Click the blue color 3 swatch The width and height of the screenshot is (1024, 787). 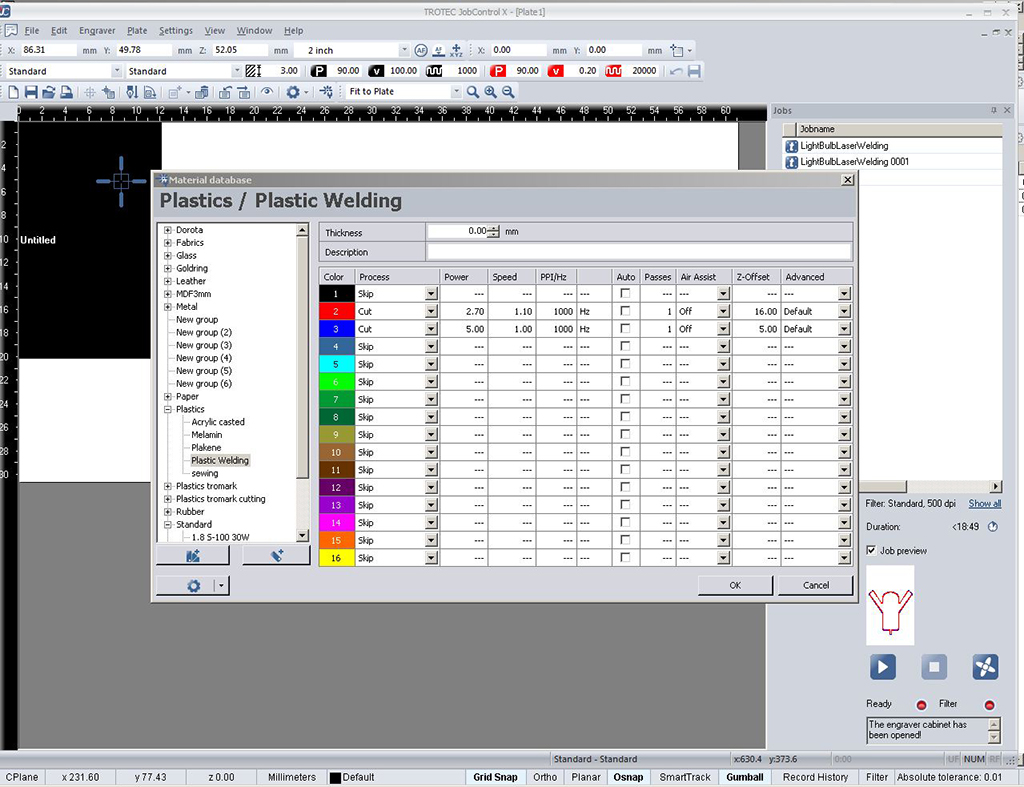336,330
